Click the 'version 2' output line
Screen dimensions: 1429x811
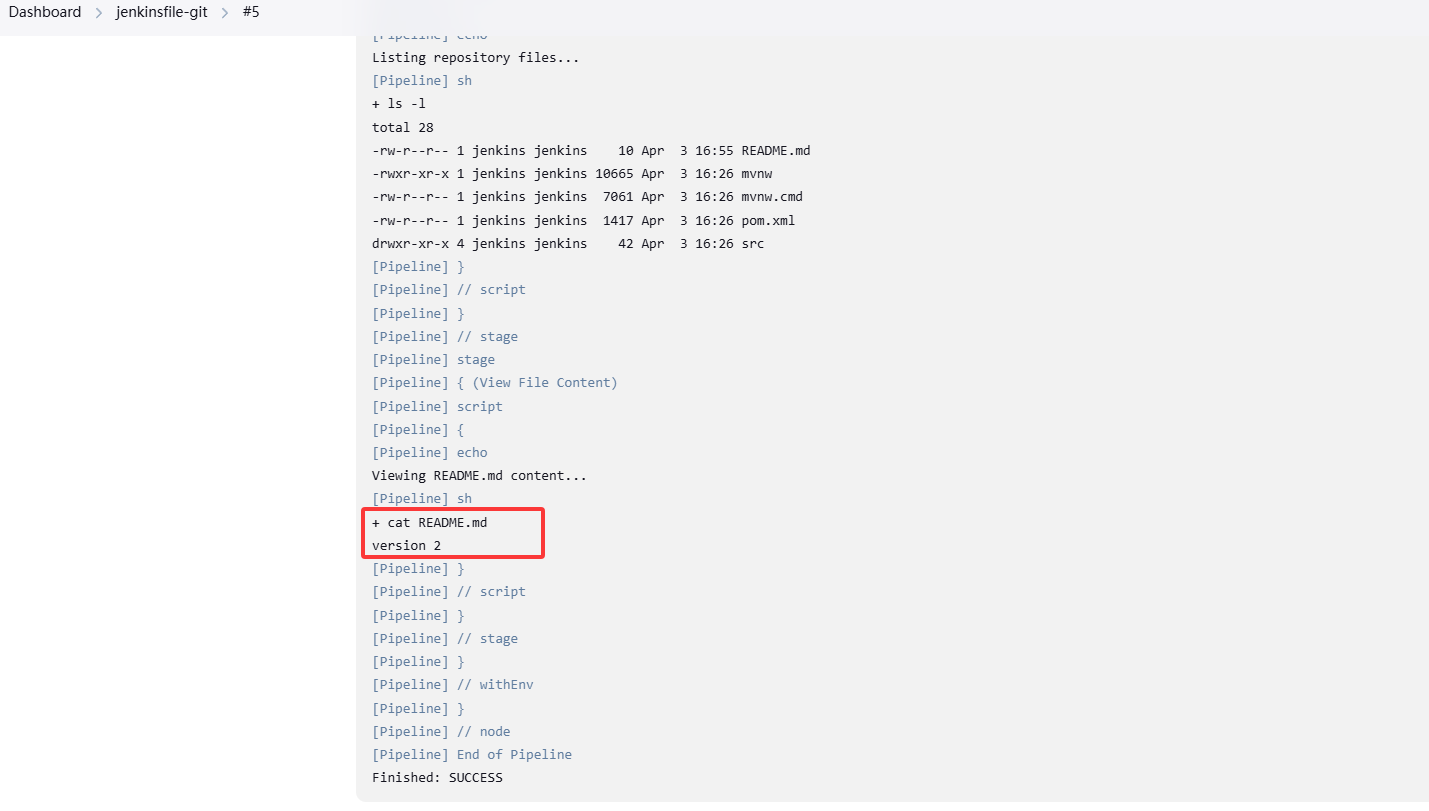406,546
